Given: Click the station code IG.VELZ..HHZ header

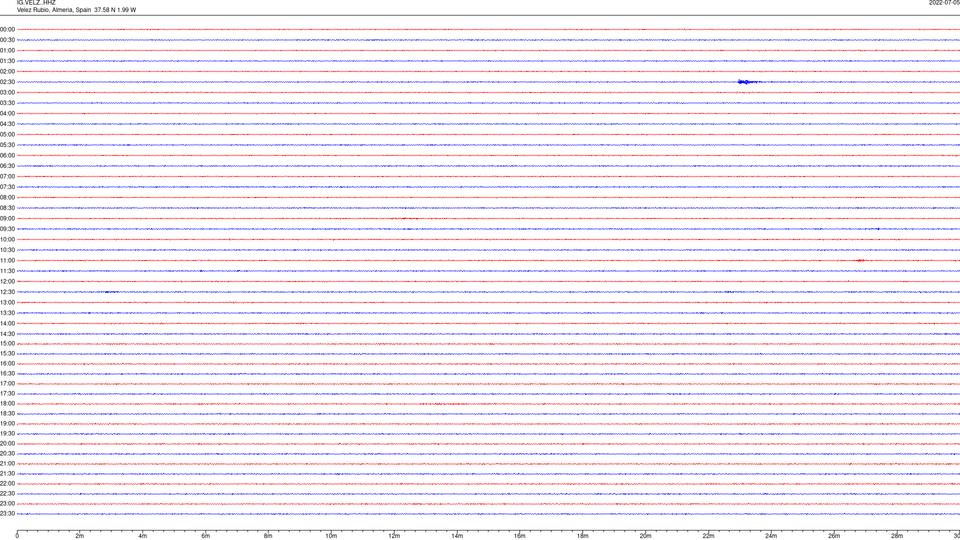Looking at the screenshot, I should (x=36, y=3).
